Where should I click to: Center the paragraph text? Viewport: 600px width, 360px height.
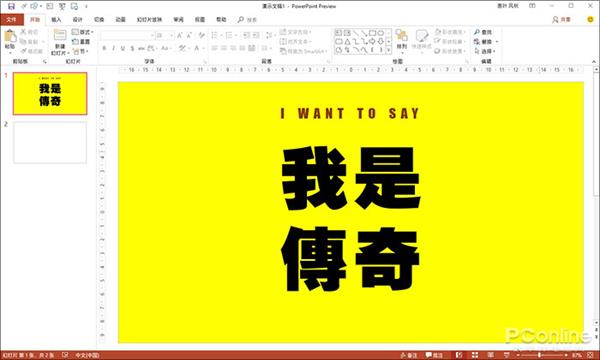click(224, 48)
